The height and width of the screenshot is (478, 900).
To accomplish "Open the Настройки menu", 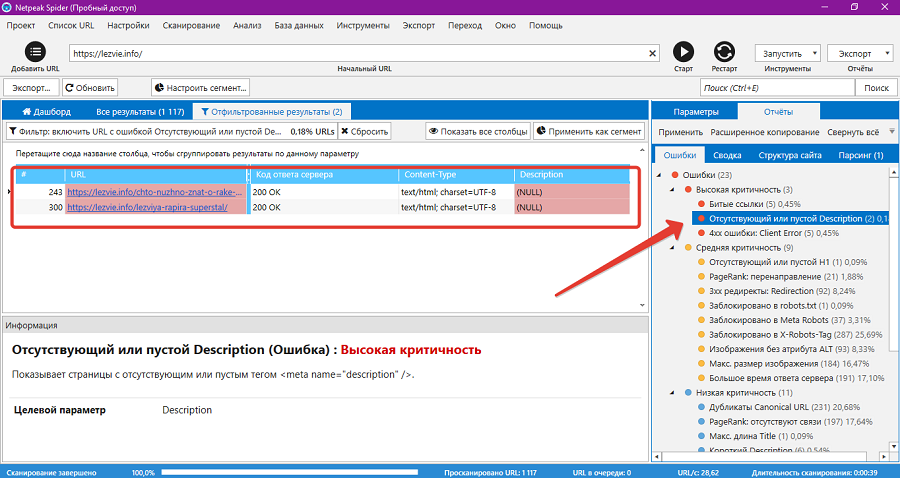I will point(128,25).
